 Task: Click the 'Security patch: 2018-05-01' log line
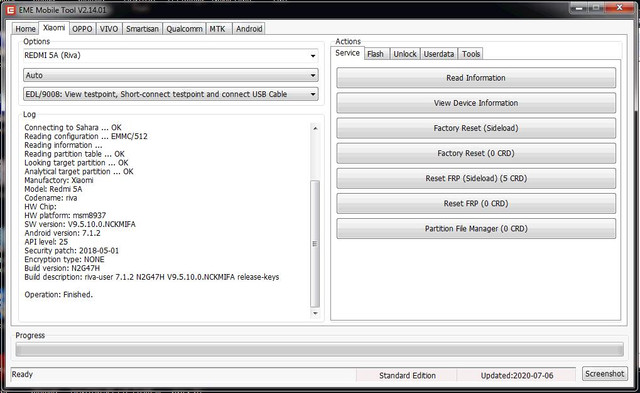coord(71,251)
